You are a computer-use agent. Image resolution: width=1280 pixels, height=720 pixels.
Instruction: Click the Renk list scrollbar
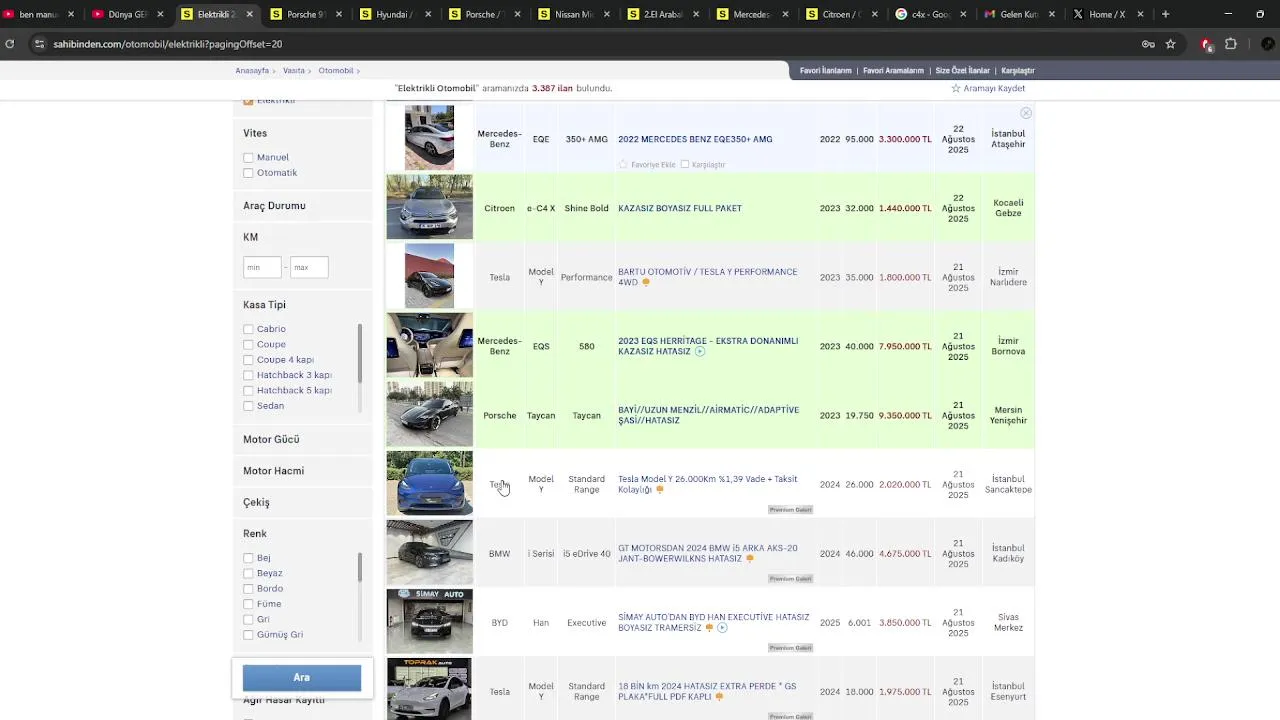pos(360,567)
